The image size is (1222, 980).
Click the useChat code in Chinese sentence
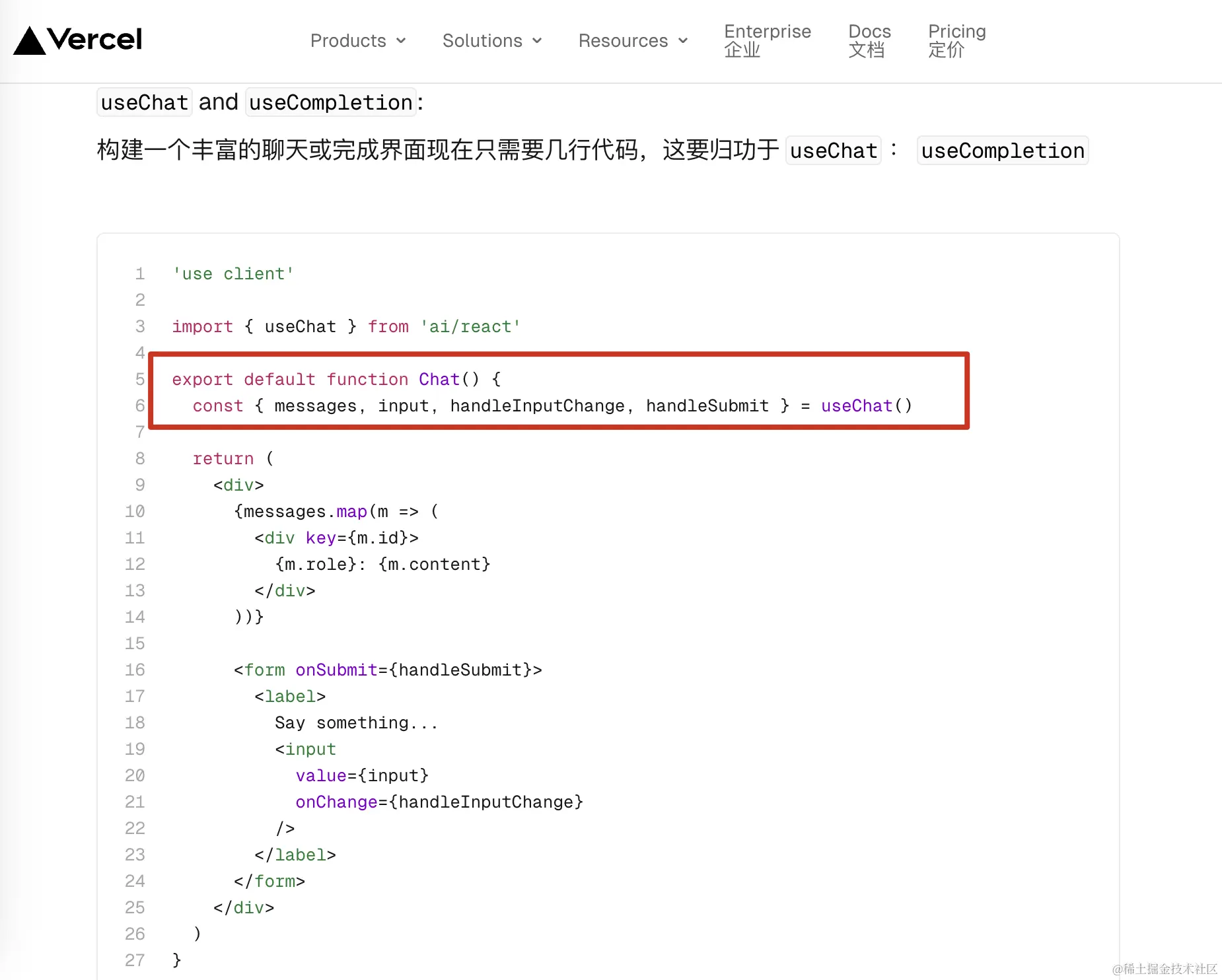834,151
